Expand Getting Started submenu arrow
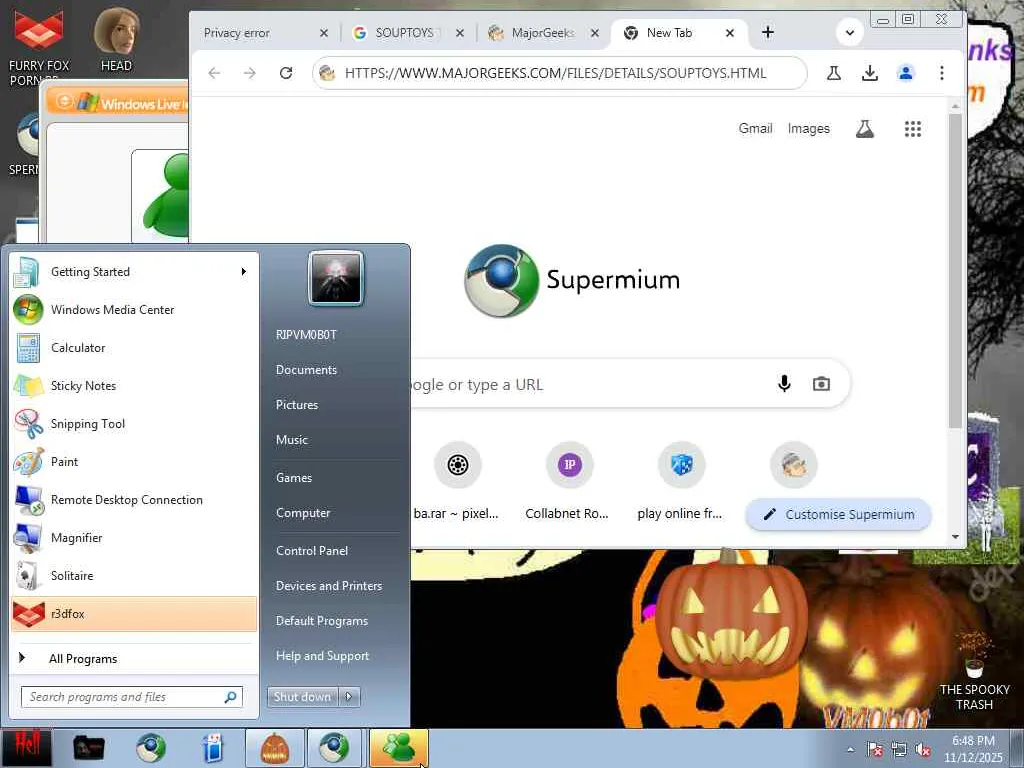Screen dimensions: 1024x768 click(244, 272)
